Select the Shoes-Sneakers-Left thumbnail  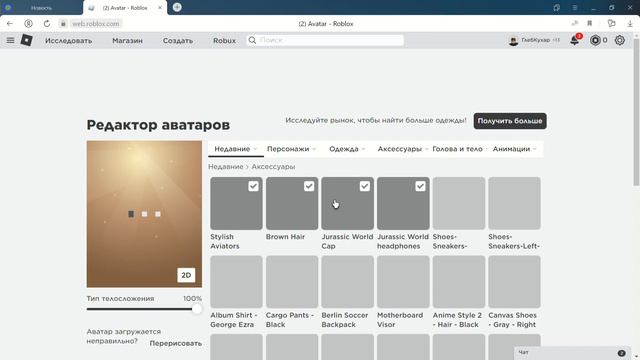[514, 203]
